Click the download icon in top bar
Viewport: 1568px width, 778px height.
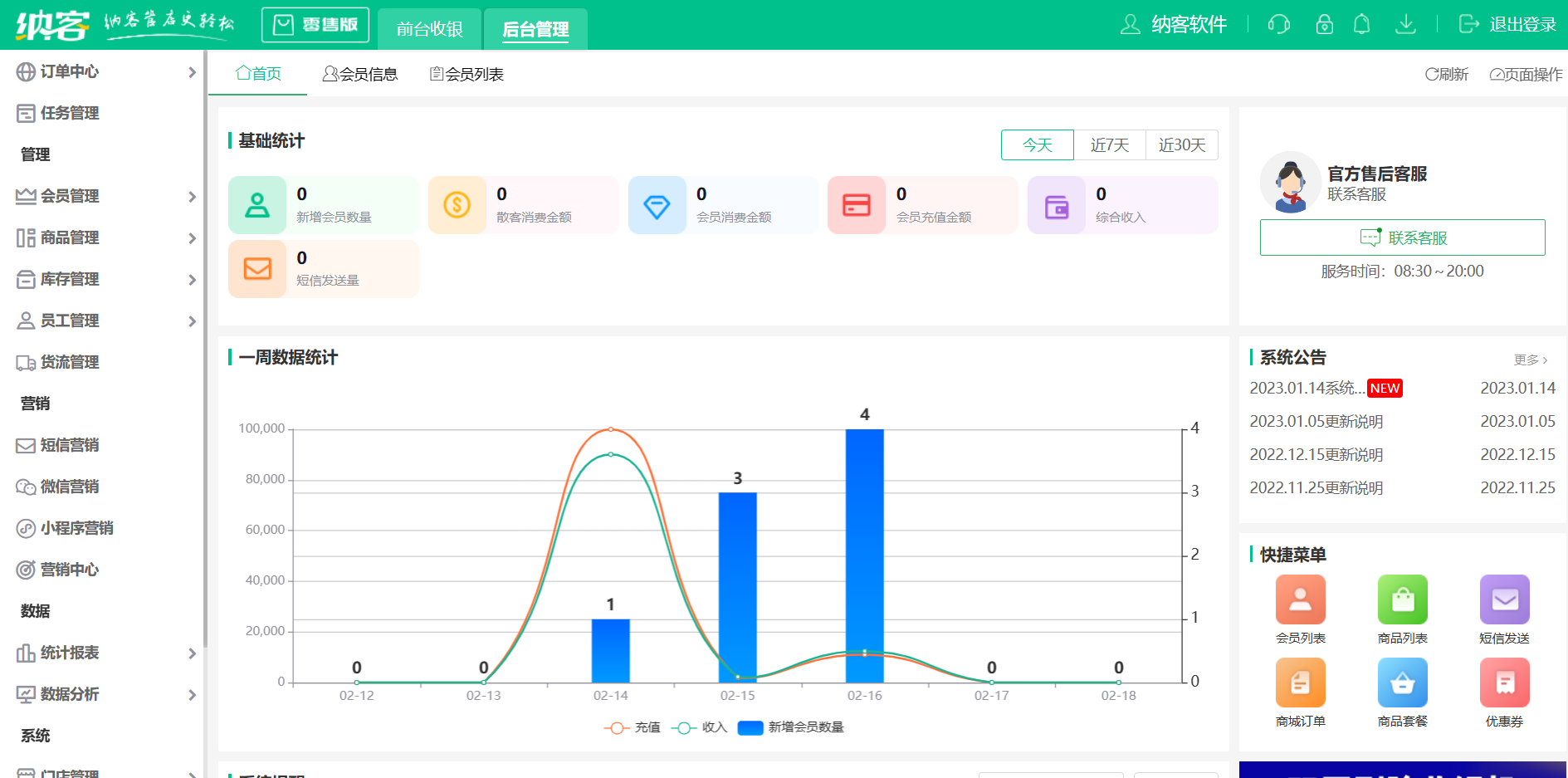[x=1405, y=24]
